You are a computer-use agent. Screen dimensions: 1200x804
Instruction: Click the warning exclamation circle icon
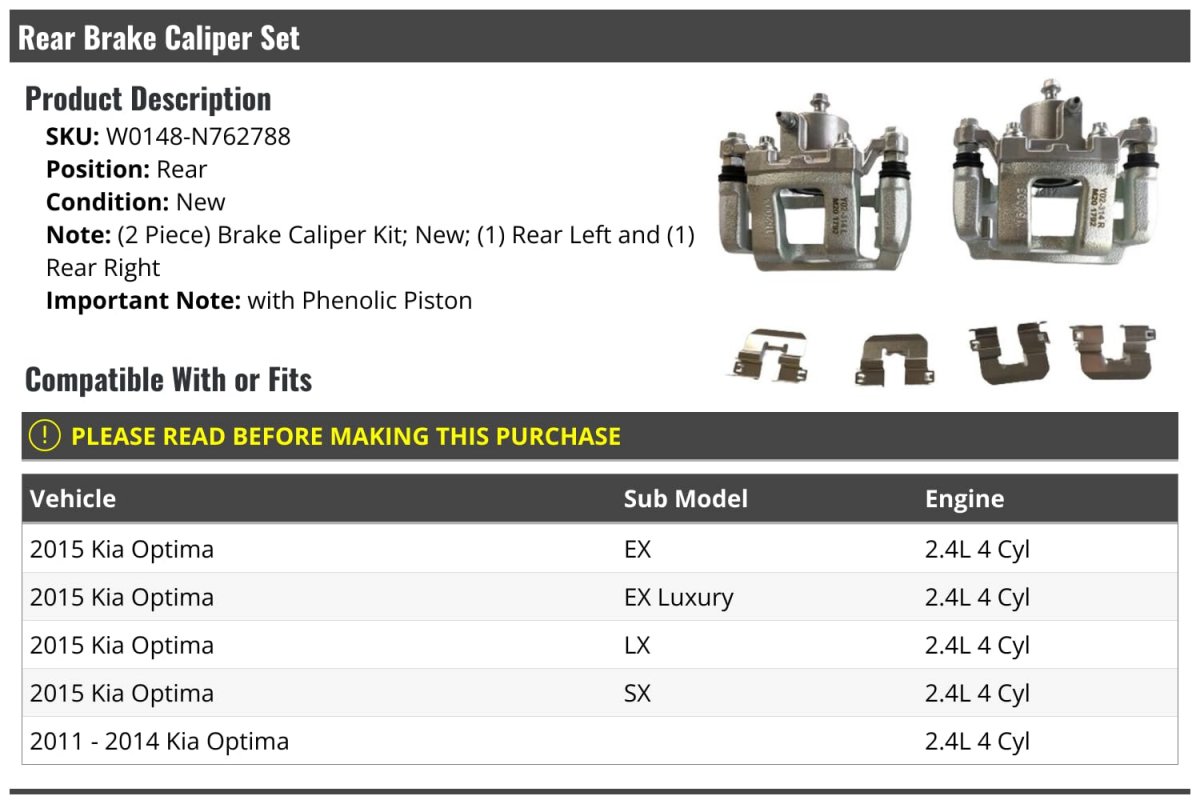pyautogui.click(x=45, y=436)
